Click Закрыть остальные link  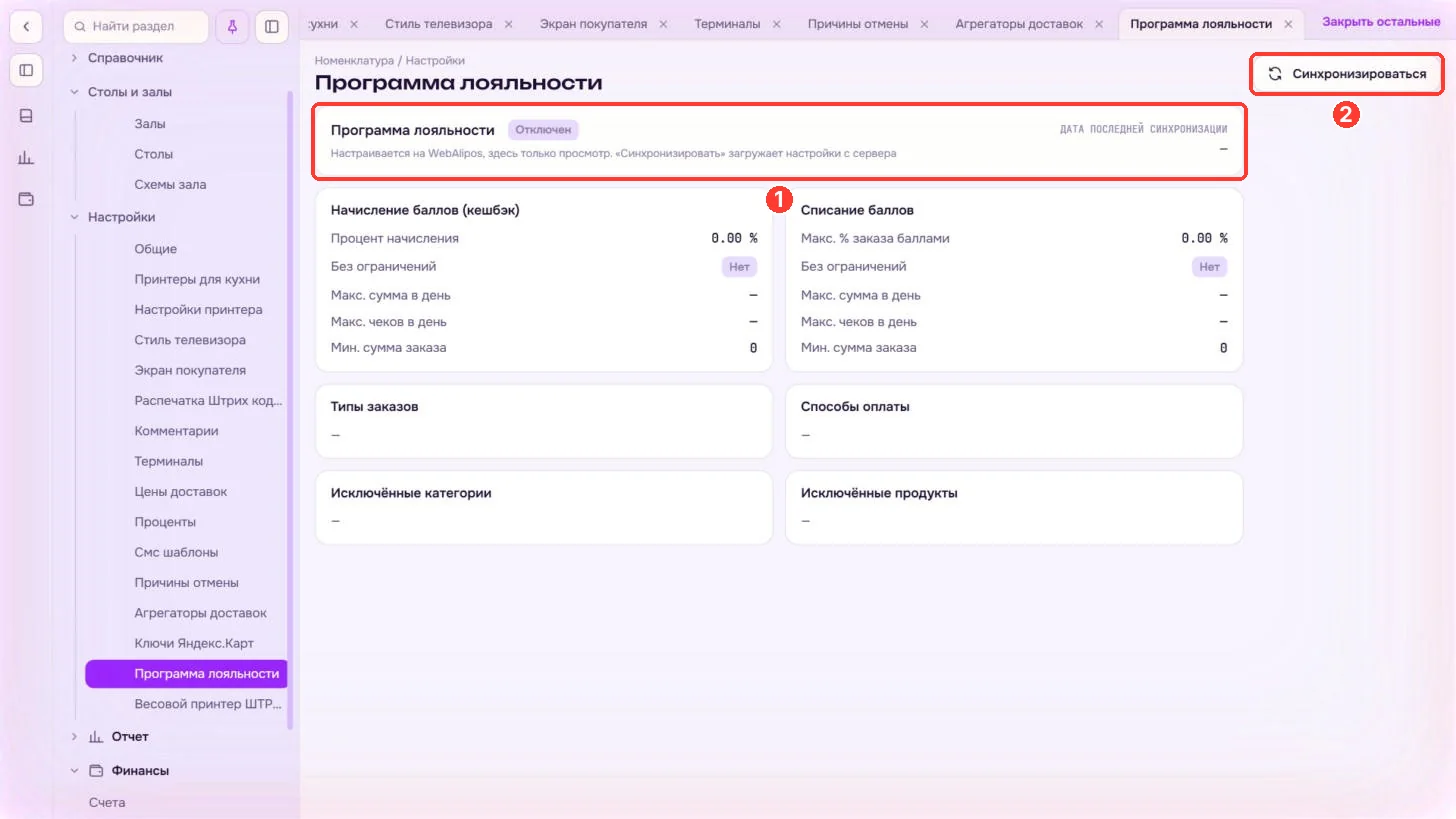click(1381, 22)
